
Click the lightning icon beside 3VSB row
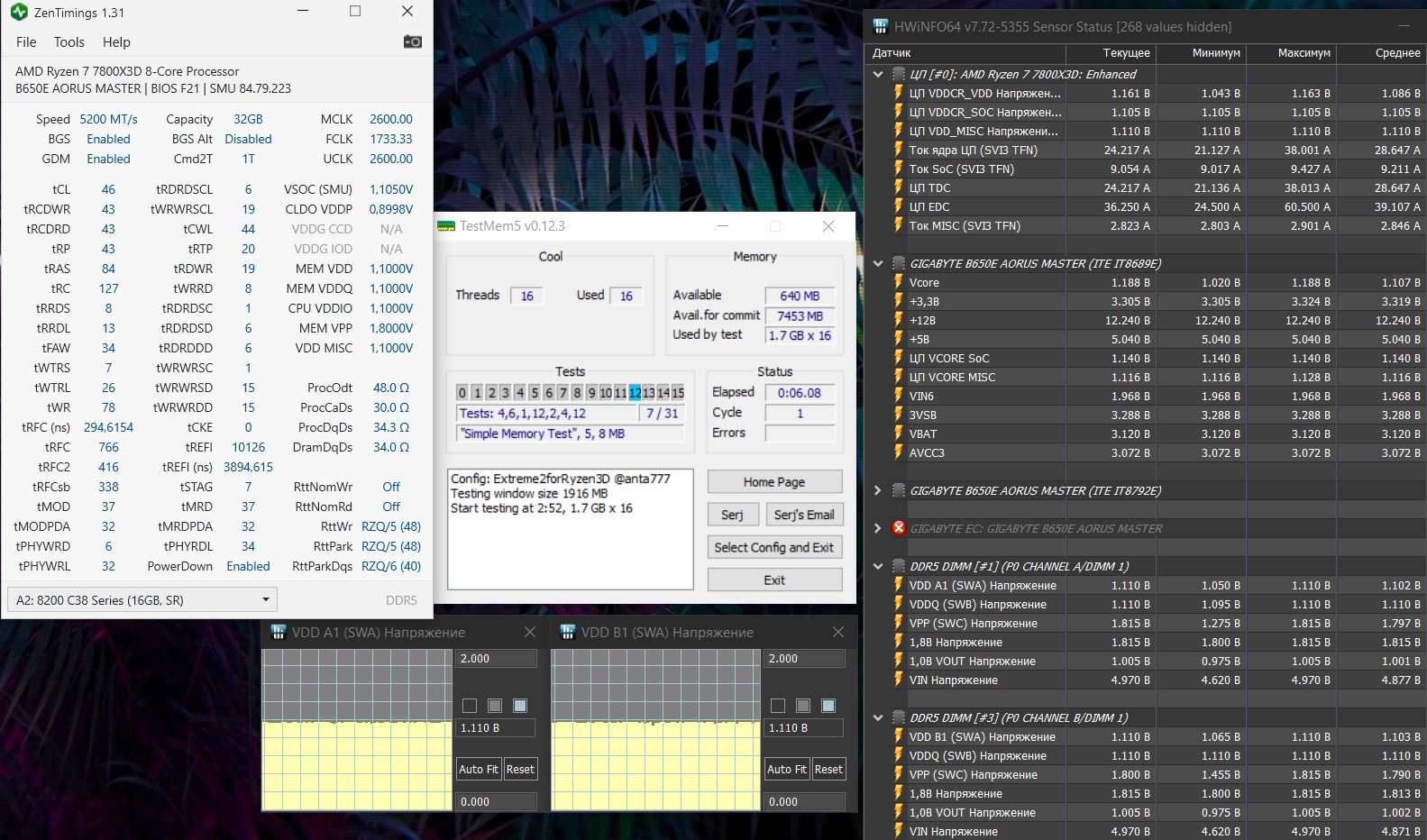tap(899, 415)
